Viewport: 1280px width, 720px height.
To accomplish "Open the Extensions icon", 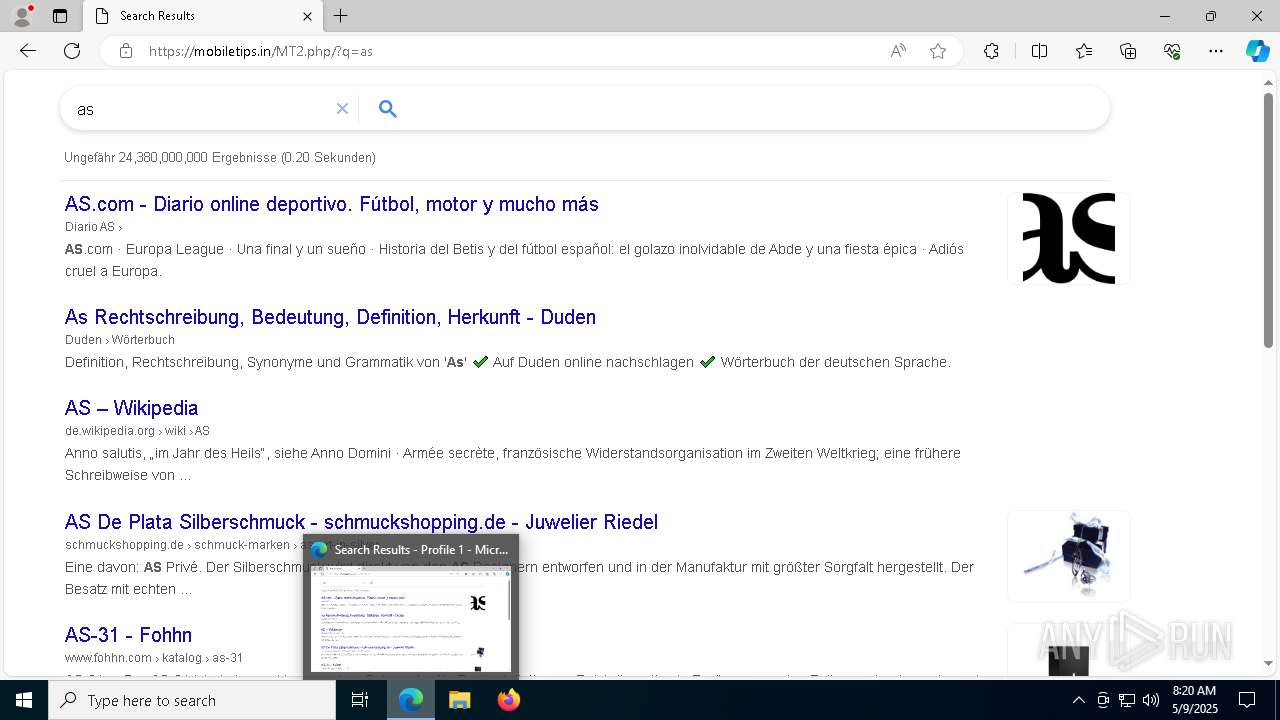I will coord(991,51).
